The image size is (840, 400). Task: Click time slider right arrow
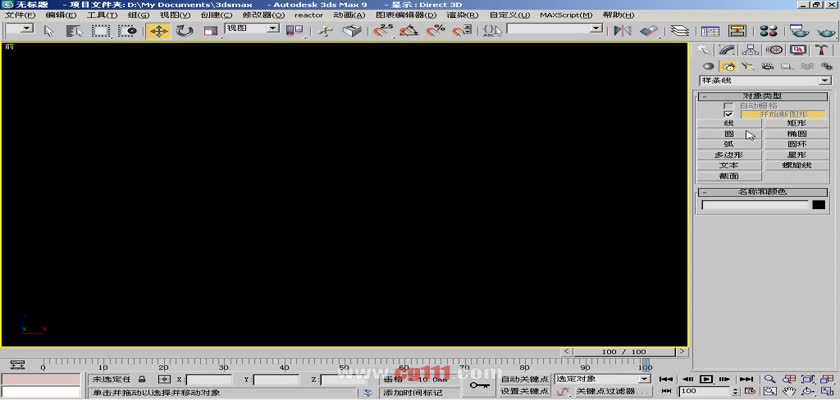coord(682,352)
